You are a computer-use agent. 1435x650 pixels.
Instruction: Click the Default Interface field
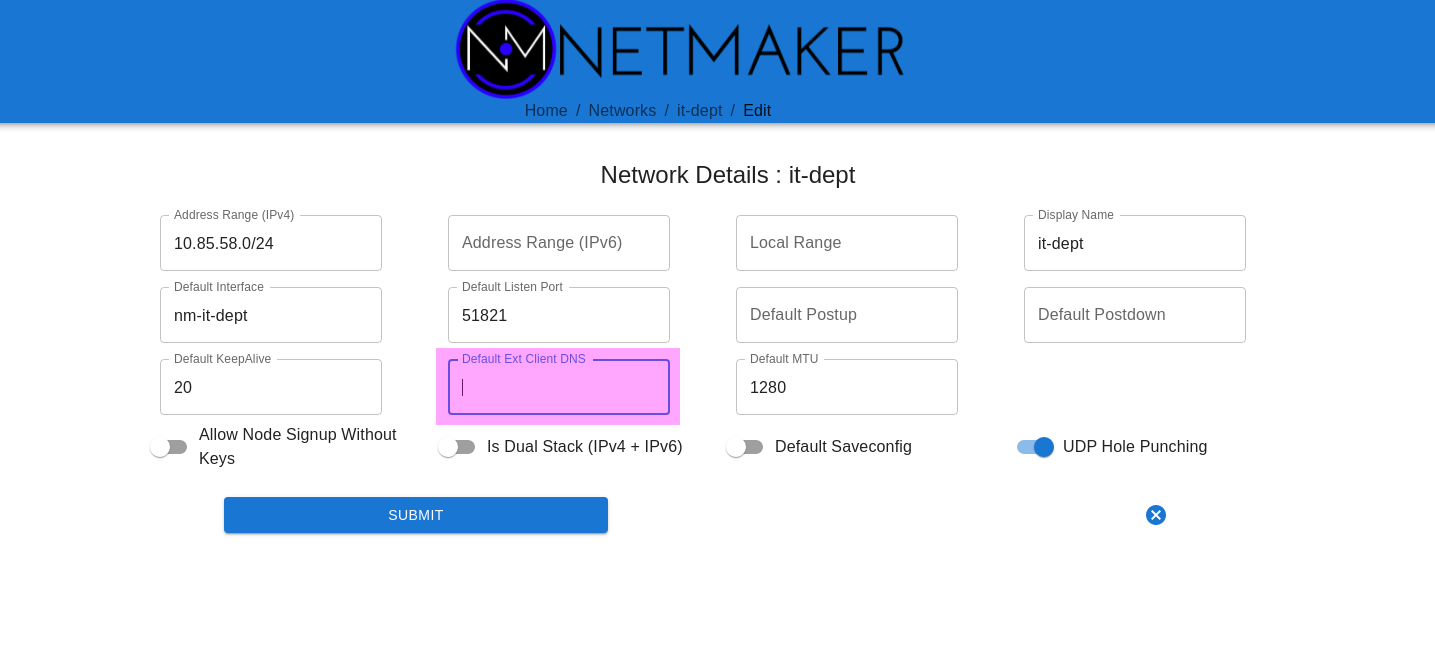pos(271,315)
